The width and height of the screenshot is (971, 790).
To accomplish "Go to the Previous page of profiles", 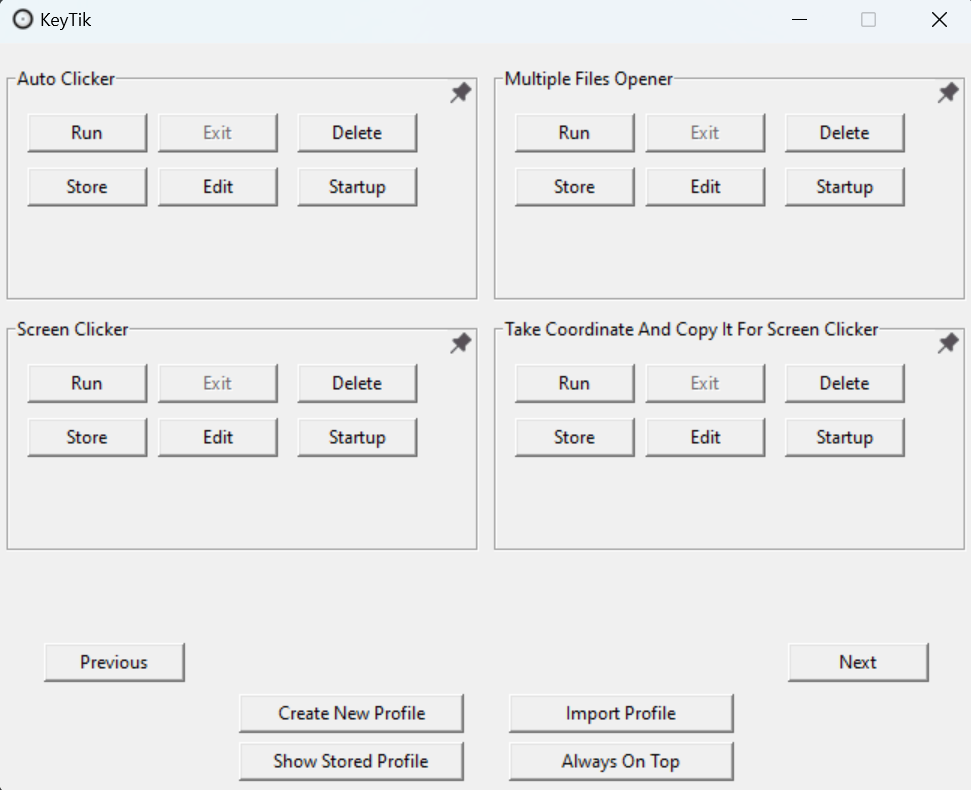I will point(115,662).
